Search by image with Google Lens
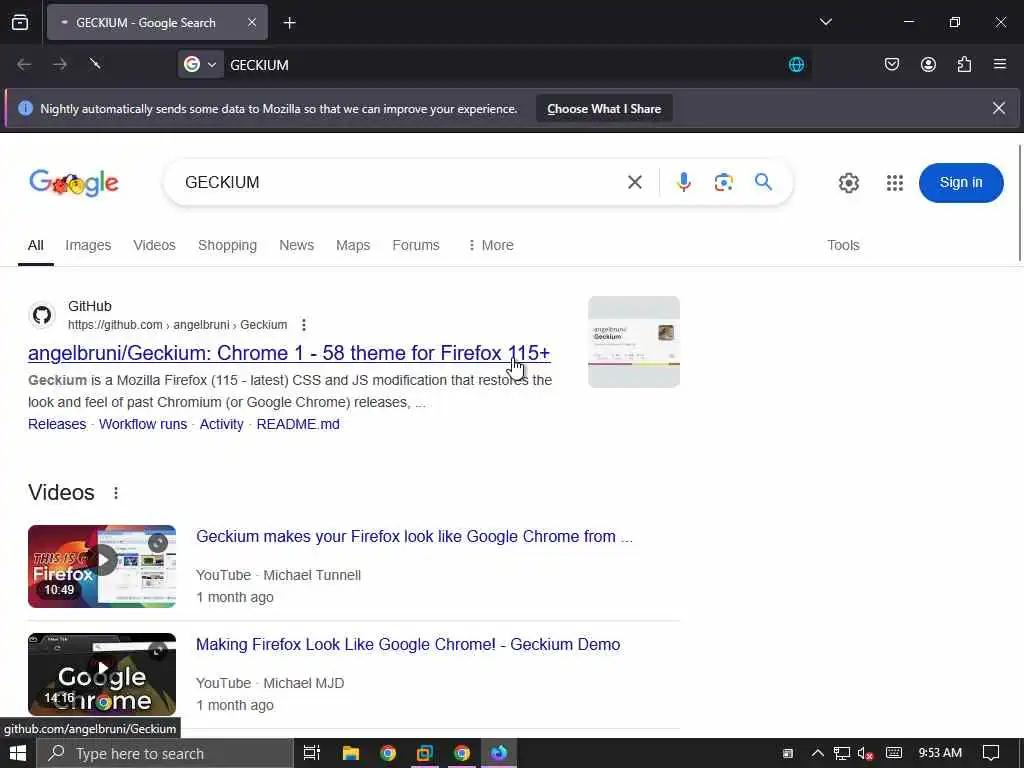Image resolution: width=1024 pixels, height=768 pixels. [x=724, y=182]
